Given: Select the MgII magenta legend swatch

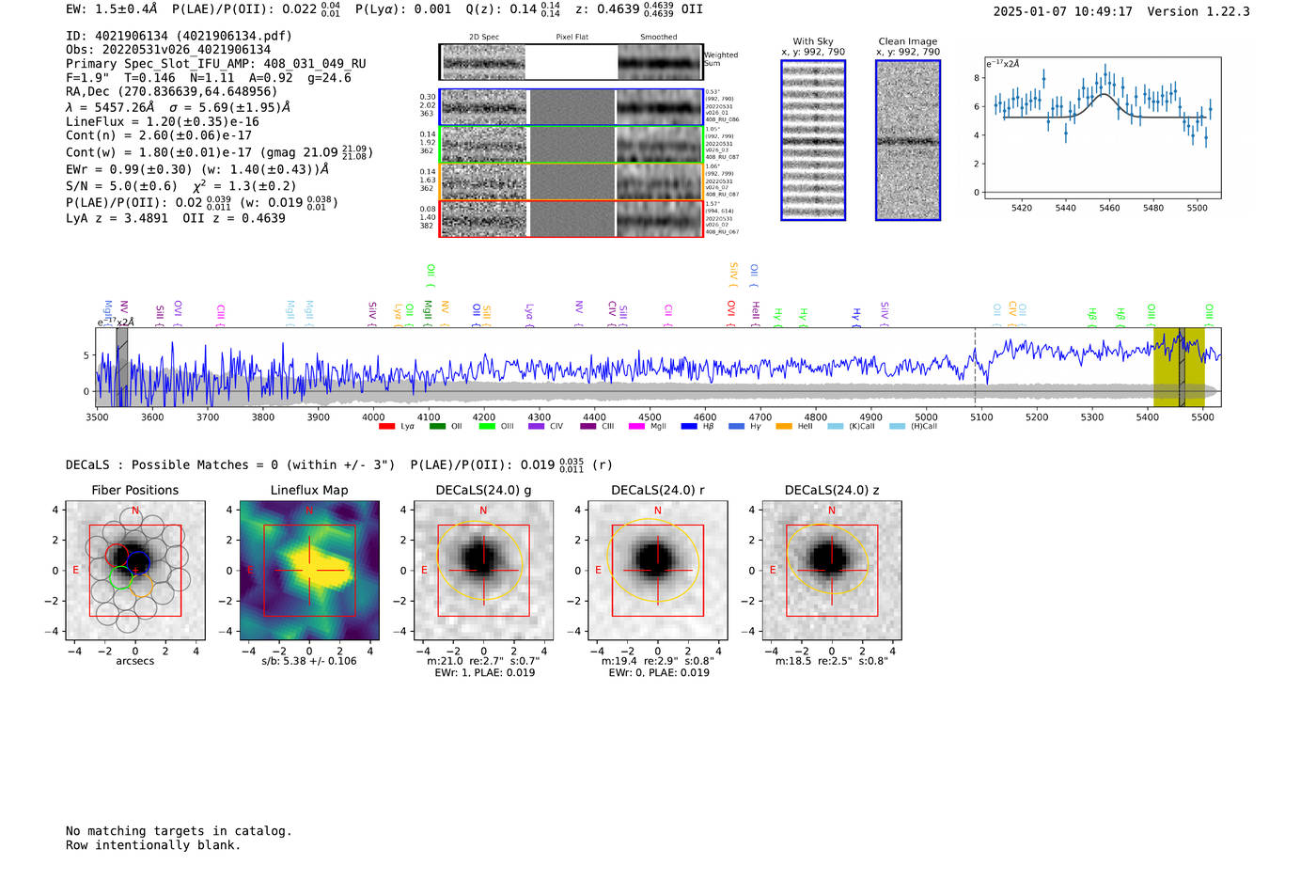Looking at the screenshot, I should click(637, 427).
